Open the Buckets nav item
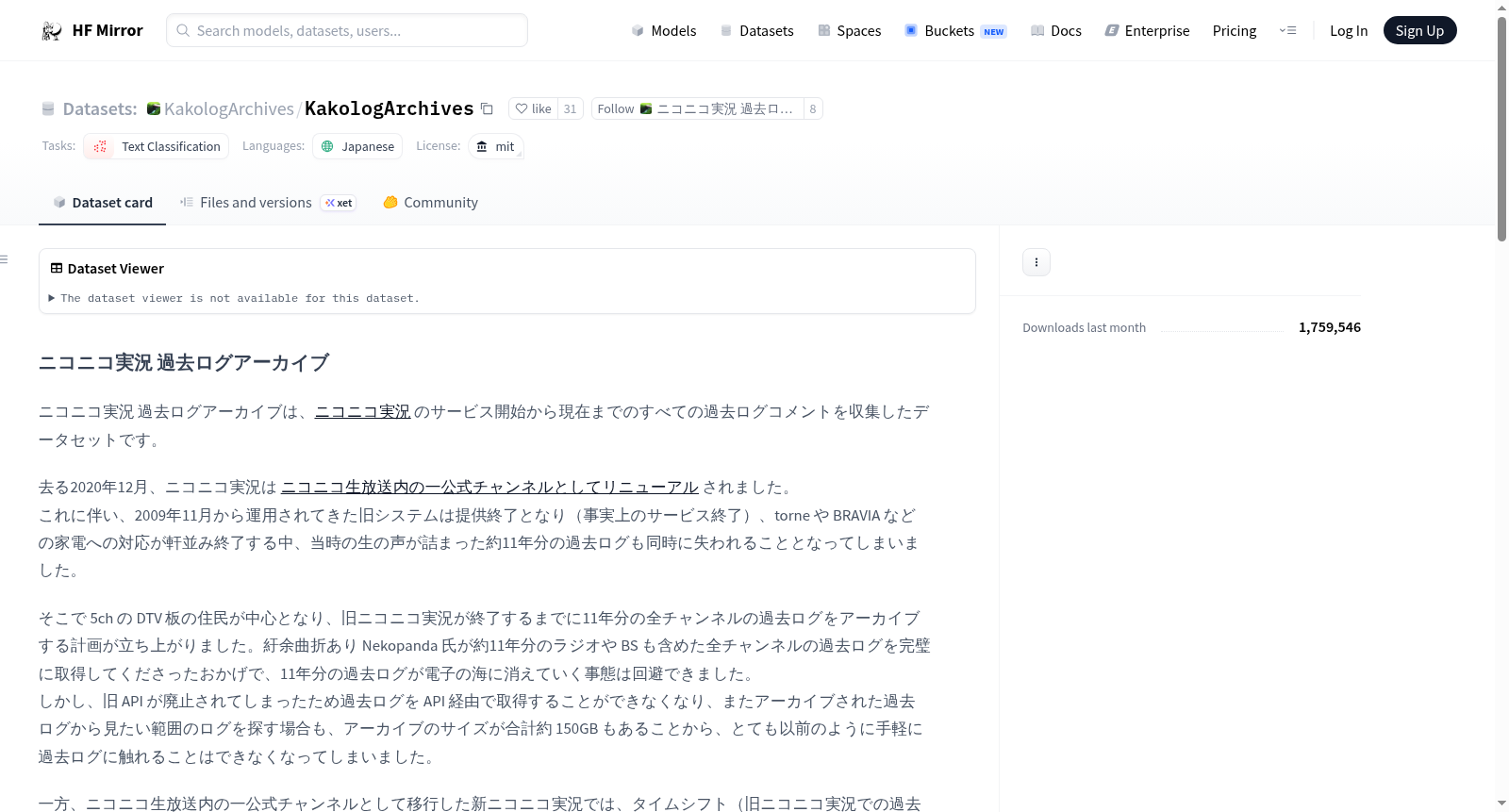 tap(955, 31)
